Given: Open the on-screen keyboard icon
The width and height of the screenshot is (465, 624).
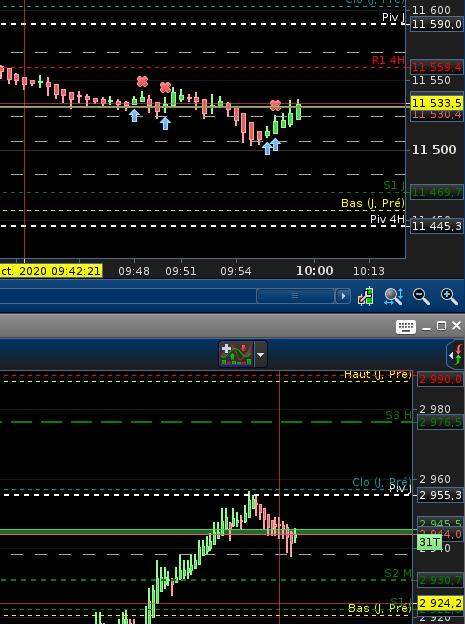Looking at the screenshot, I should click(406, 327).
